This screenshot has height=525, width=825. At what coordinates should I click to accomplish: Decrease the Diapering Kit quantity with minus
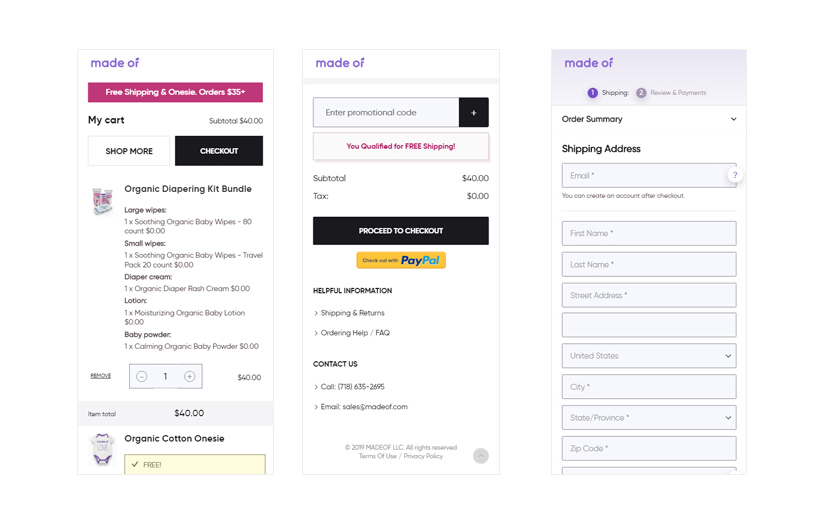pyautogui.click(x=142, y=377)
